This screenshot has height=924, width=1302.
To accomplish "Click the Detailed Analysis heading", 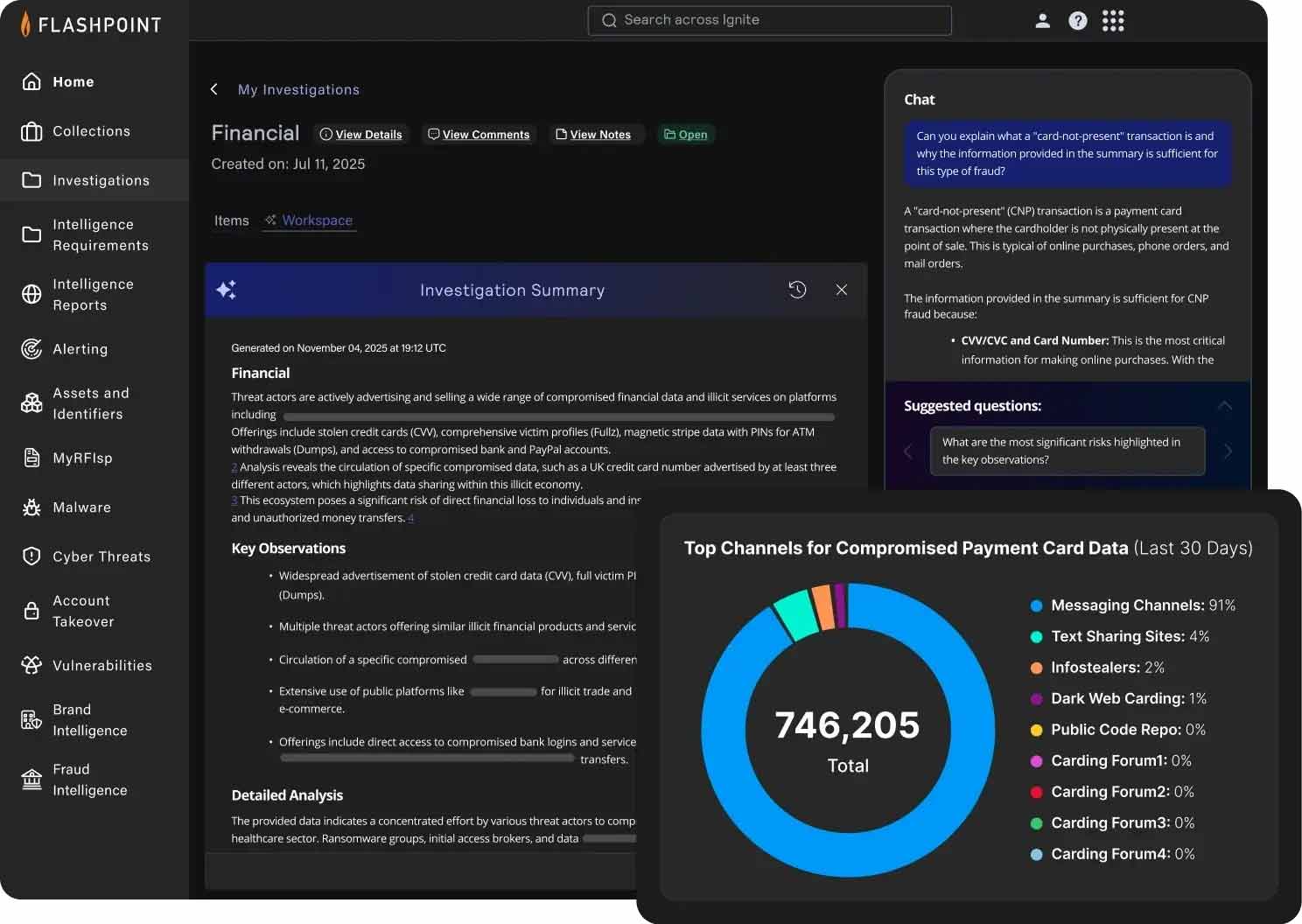I will click(287, 795).
